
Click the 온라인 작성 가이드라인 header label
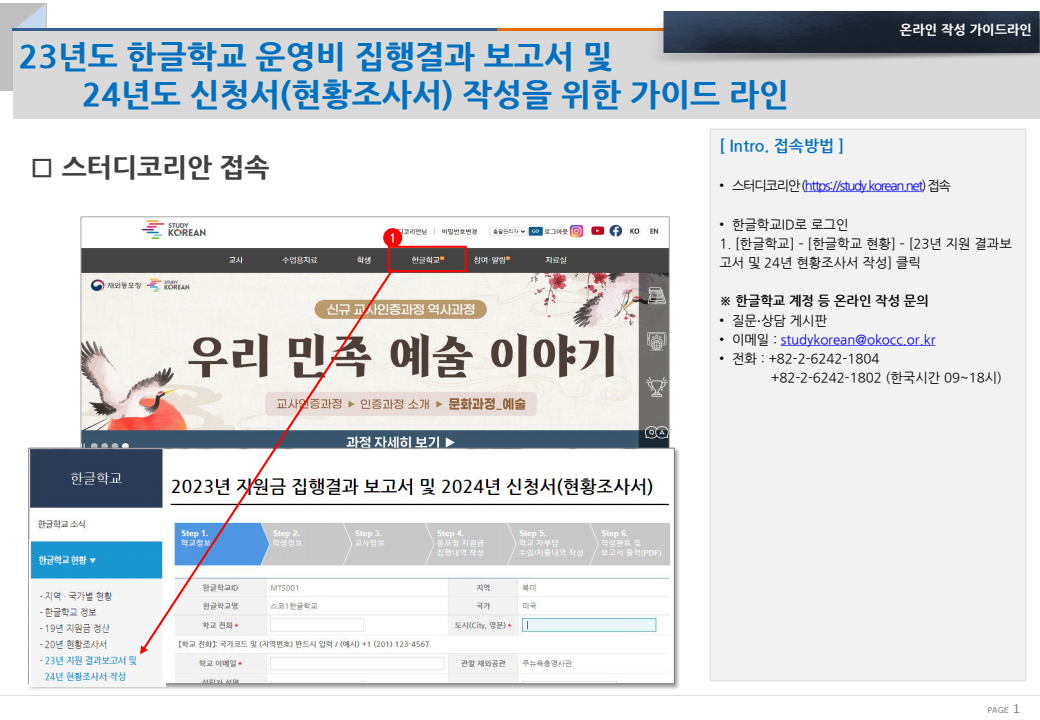965,30
